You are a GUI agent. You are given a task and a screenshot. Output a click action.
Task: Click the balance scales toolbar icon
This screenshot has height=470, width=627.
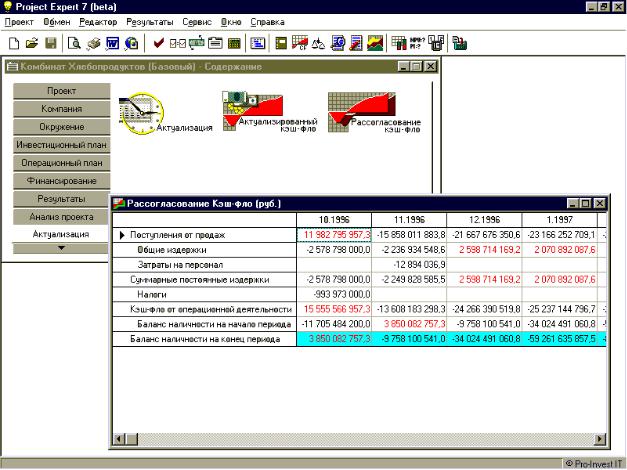point(318,43)
